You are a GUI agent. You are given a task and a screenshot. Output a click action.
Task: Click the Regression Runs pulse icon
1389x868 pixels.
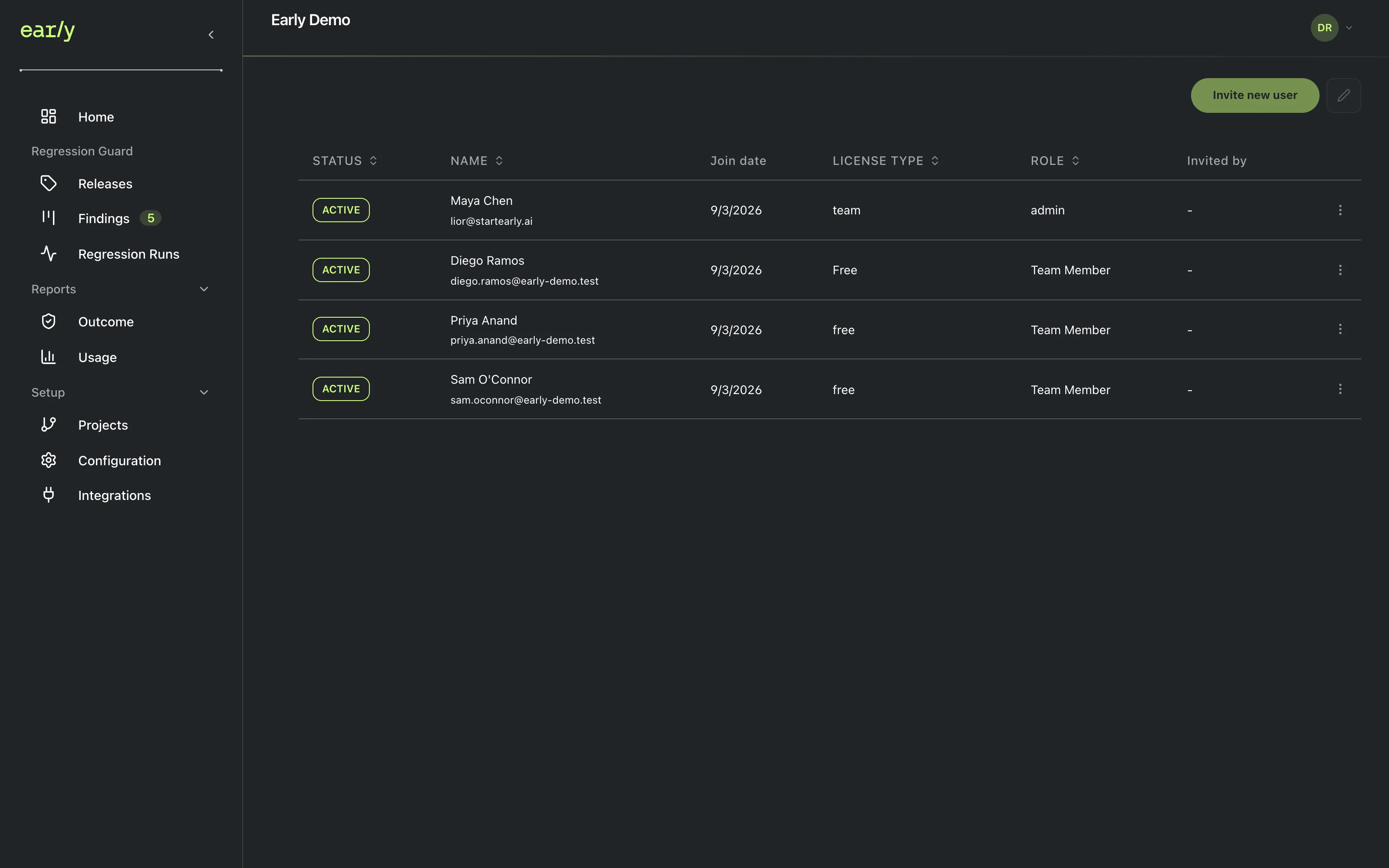tap(49, 254)
